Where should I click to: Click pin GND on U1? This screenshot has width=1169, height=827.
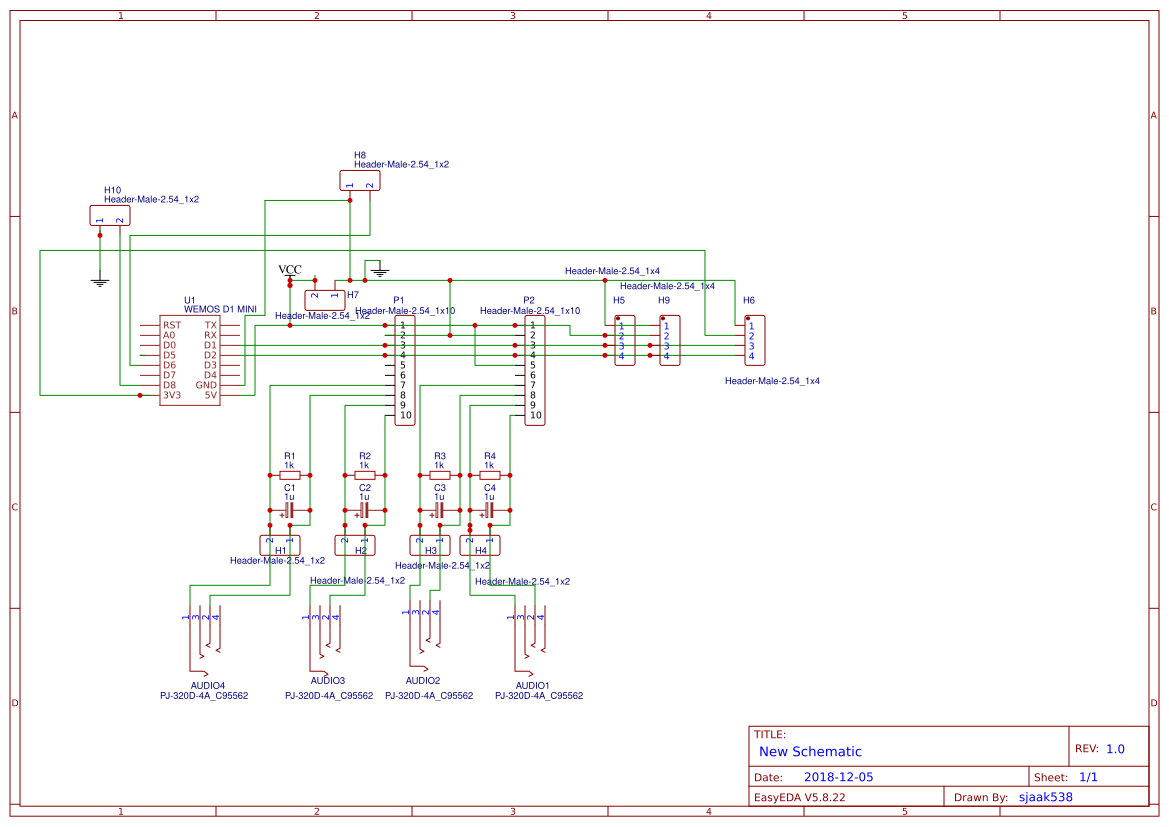(205, 384)
